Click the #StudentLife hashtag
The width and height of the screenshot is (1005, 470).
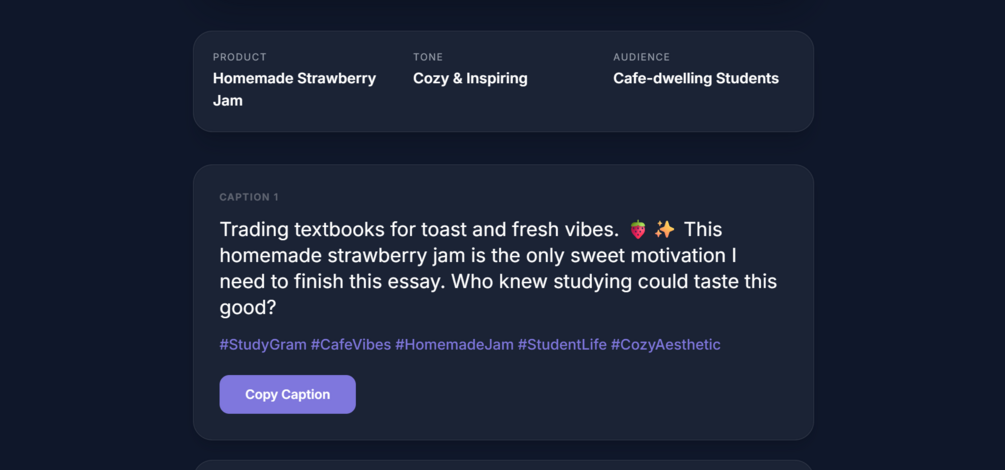(x=562, y=344)
